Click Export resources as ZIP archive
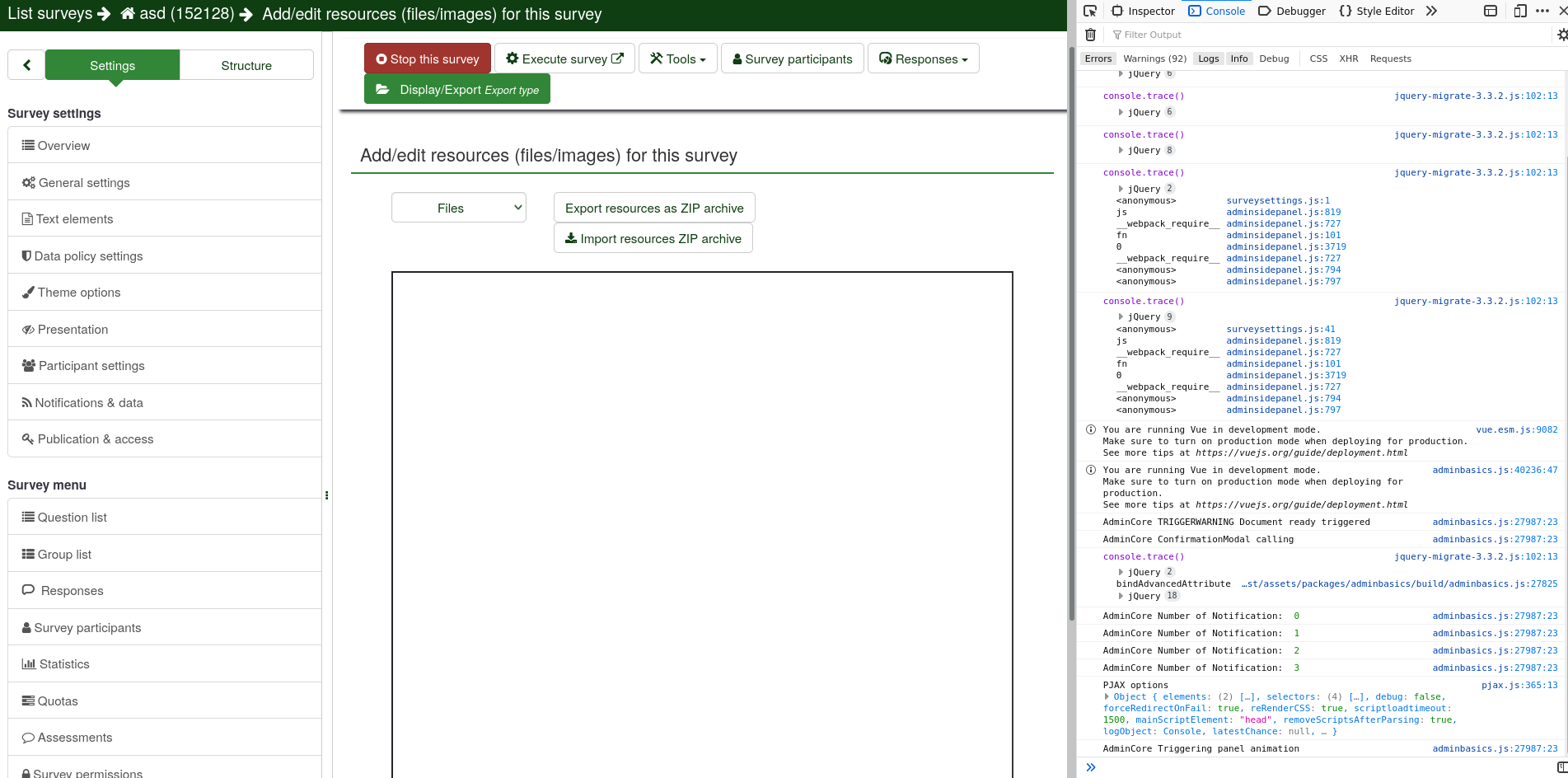This screenshot has height=778, width=1568. tap(654, 208)
